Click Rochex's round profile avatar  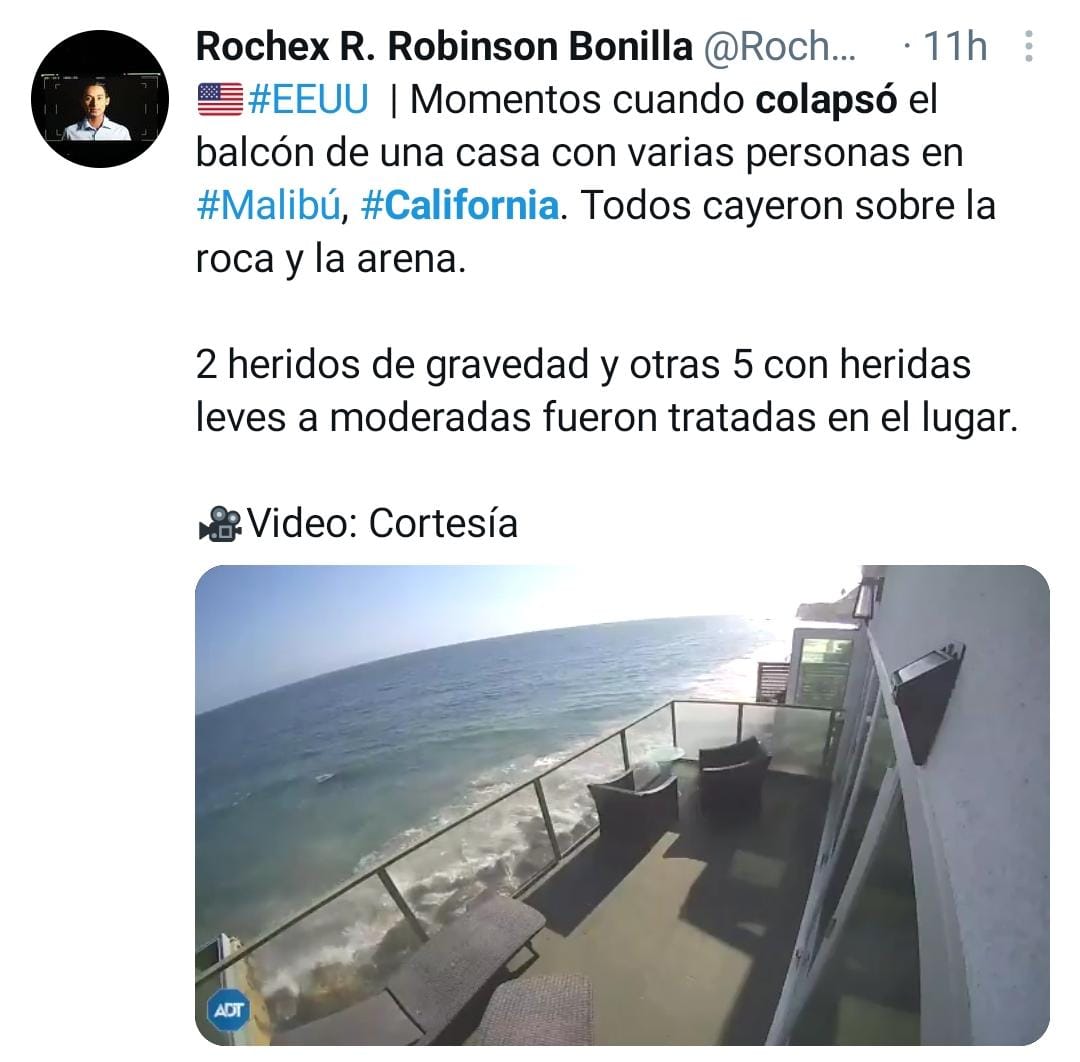100,98
